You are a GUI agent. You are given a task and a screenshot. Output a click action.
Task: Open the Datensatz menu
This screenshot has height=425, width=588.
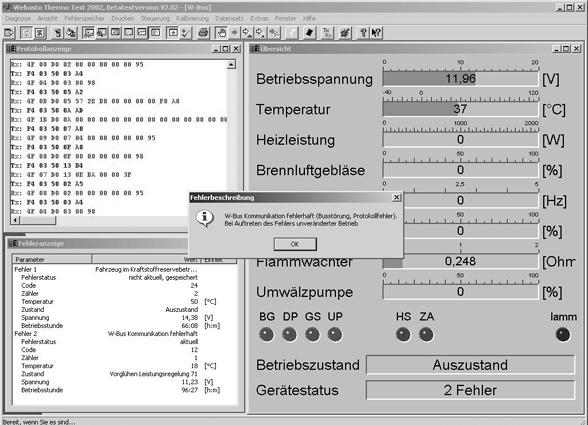coord(230,18)
